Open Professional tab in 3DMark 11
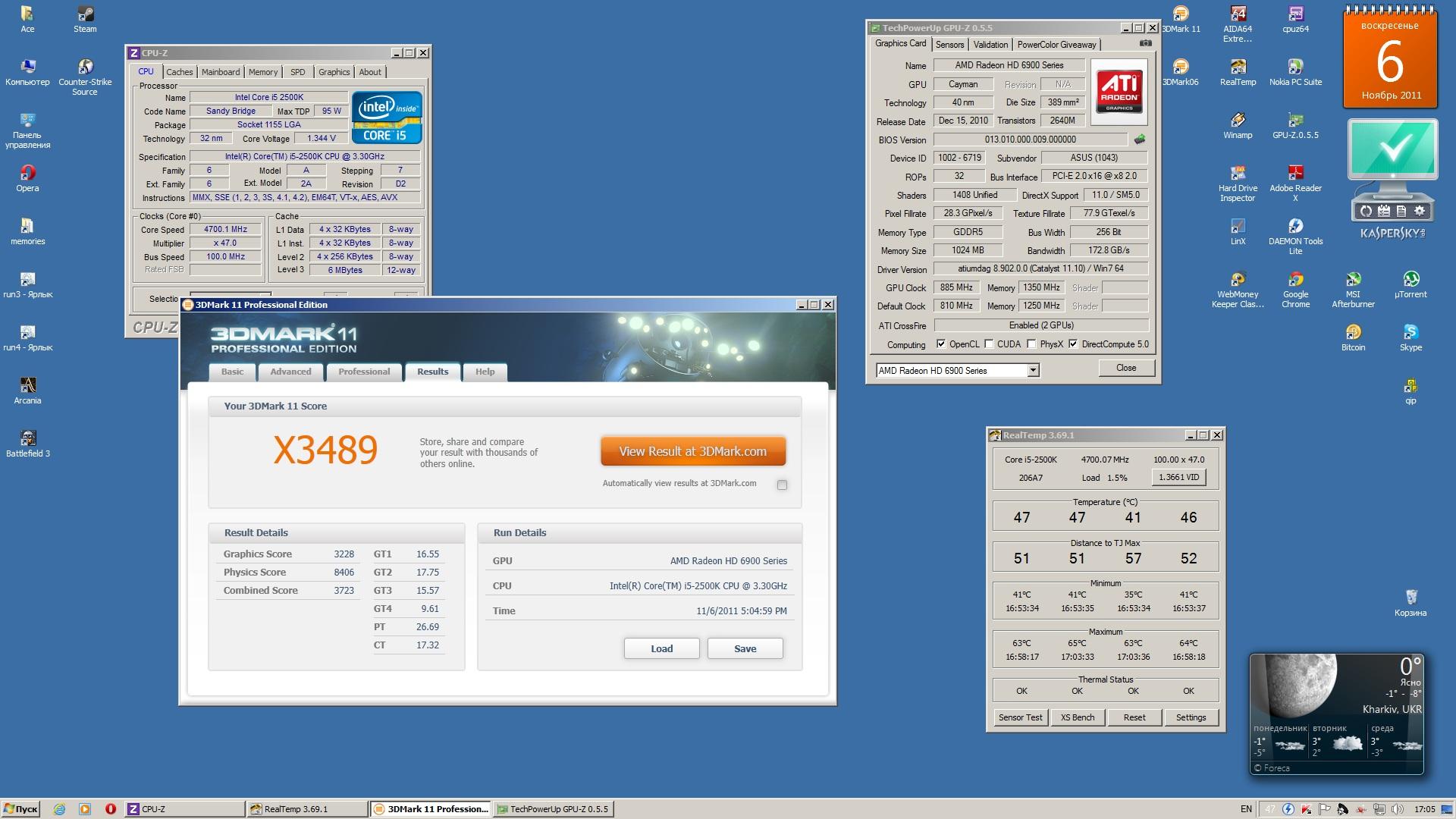 pyautogui.click(x=364, y=372)
